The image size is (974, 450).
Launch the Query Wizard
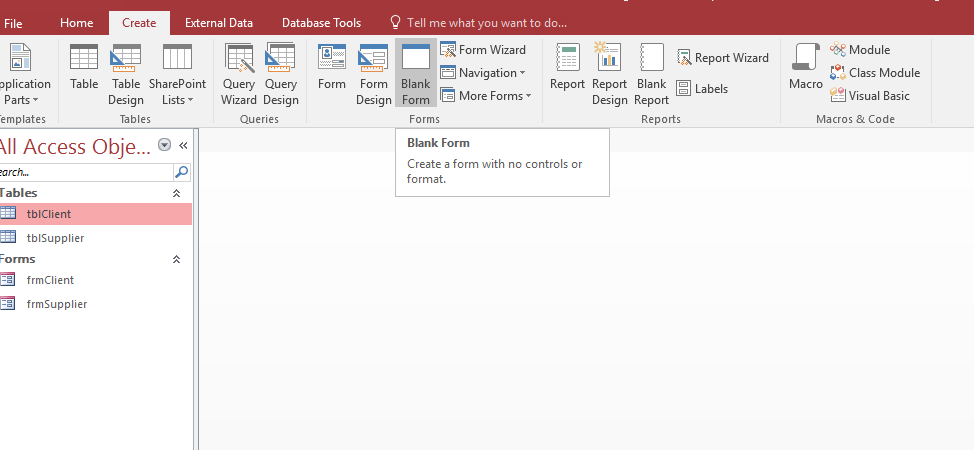(239, 74)
